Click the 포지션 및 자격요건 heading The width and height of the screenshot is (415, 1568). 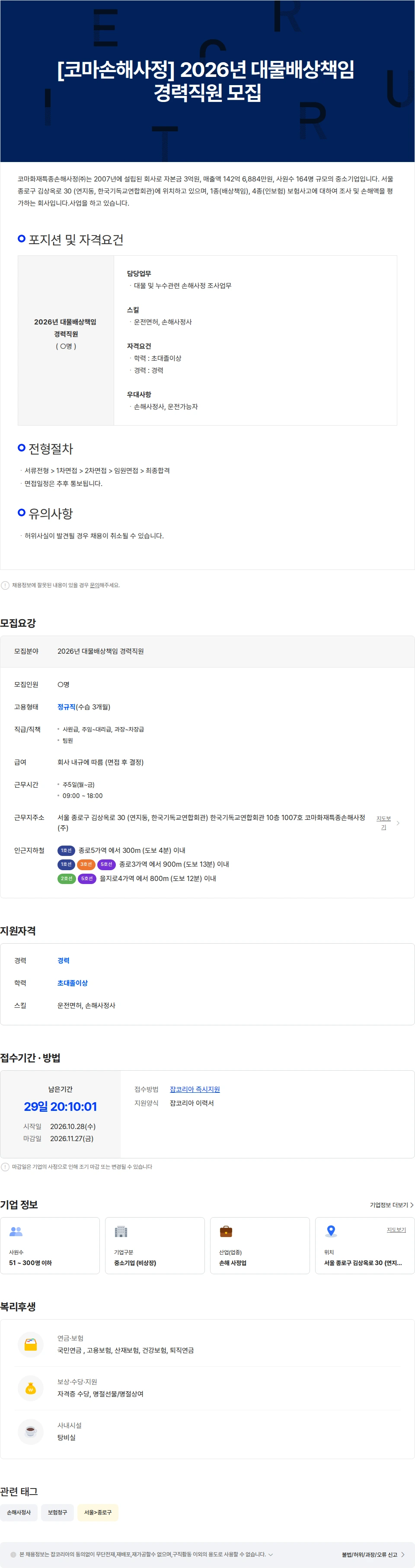(76, 240)
